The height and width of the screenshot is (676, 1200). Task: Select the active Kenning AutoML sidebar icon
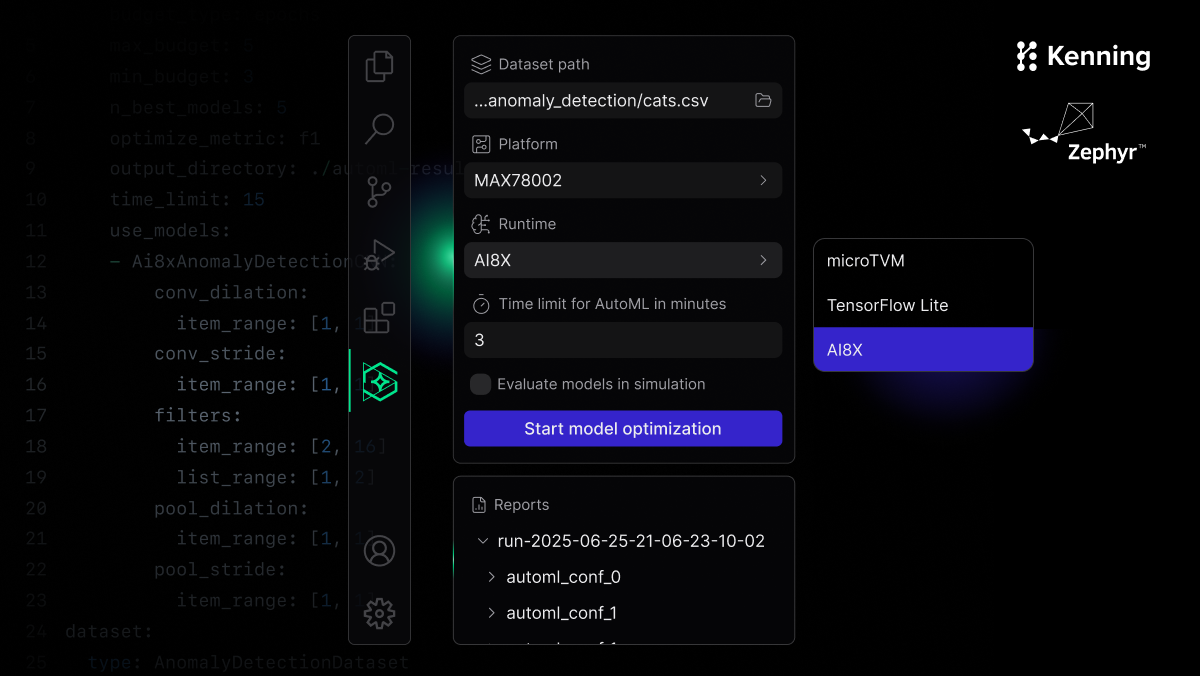379,381
